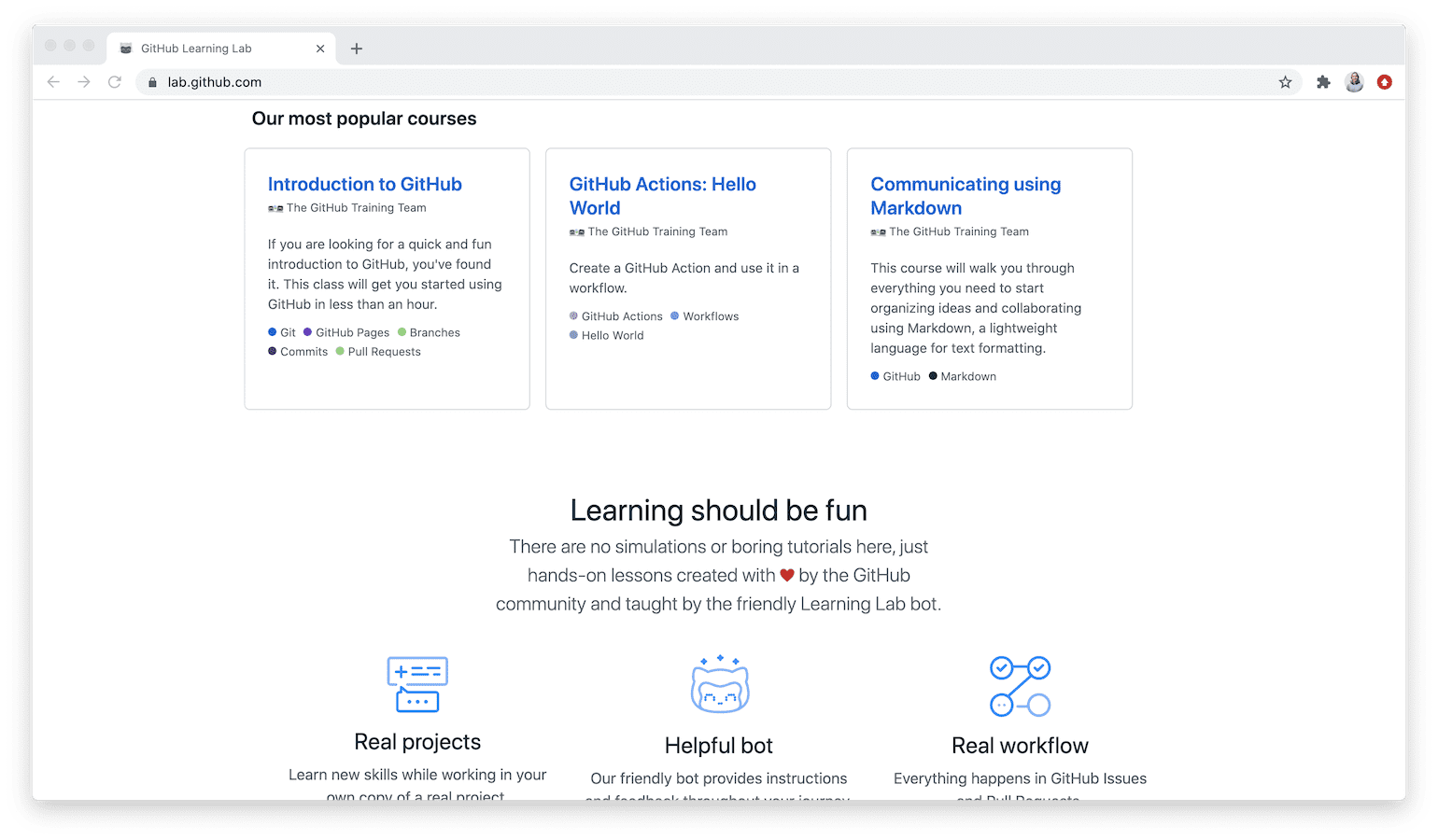Click the padlock icon in address bar

click(x=151, y=82)
